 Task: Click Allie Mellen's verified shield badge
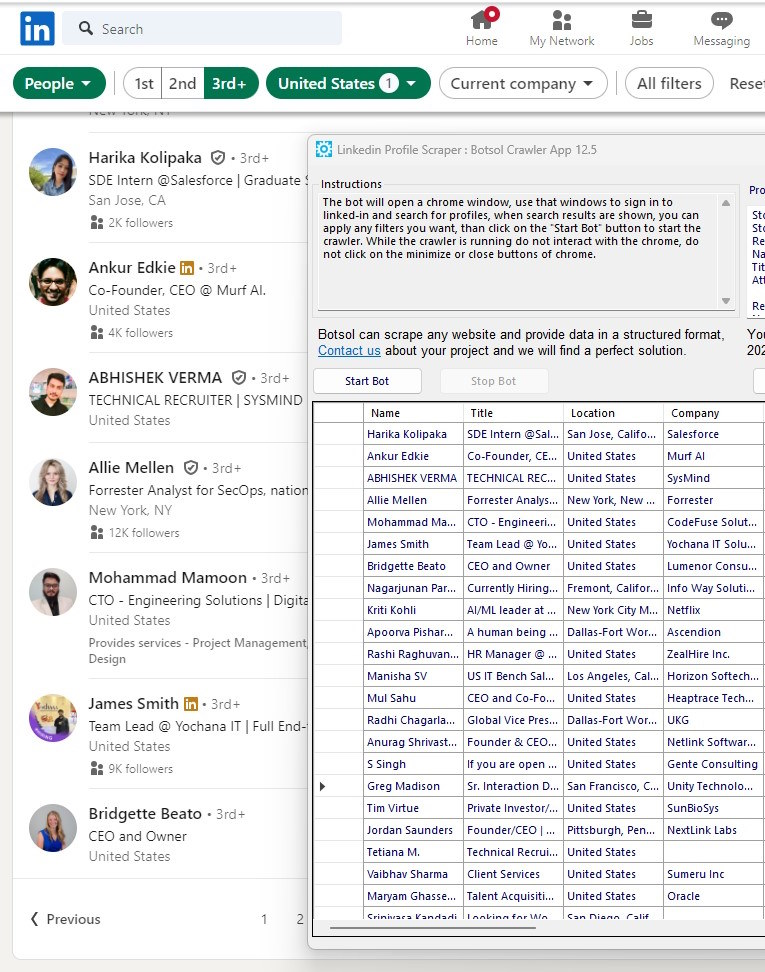tap(192, 467)
